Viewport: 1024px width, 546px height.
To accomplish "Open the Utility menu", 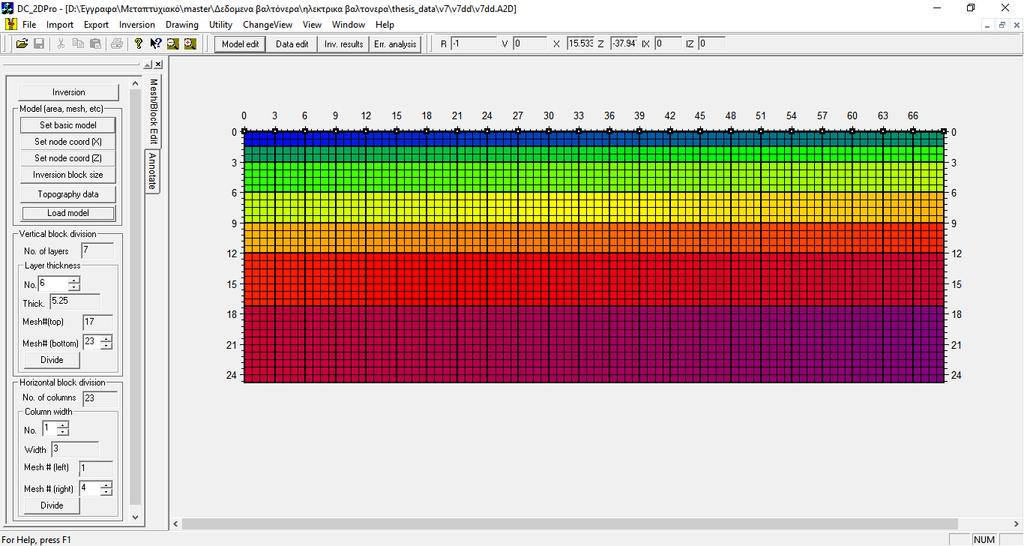I will 221,24.
